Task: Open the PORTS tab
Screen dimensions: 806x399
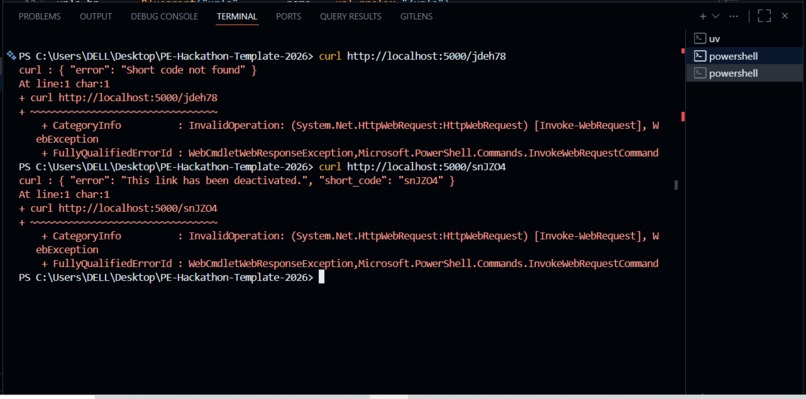Action: point(288,16)
